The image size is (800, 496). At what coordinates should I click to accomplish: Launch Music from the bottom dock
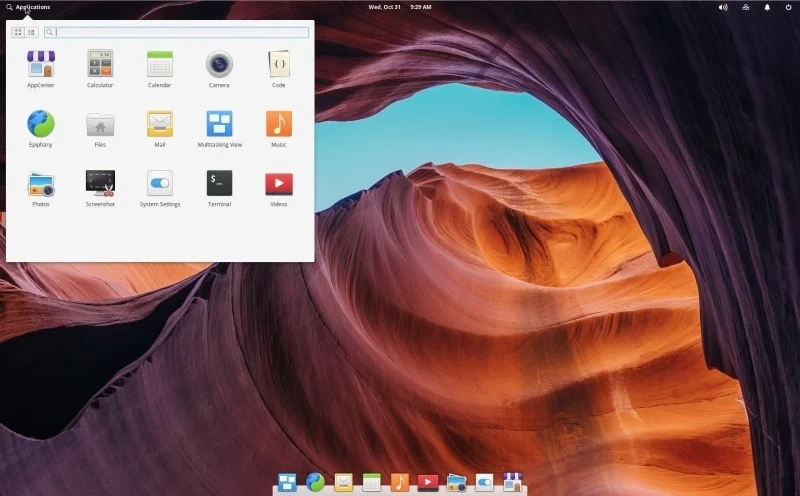pyautogui.click(x=400, y=483)
